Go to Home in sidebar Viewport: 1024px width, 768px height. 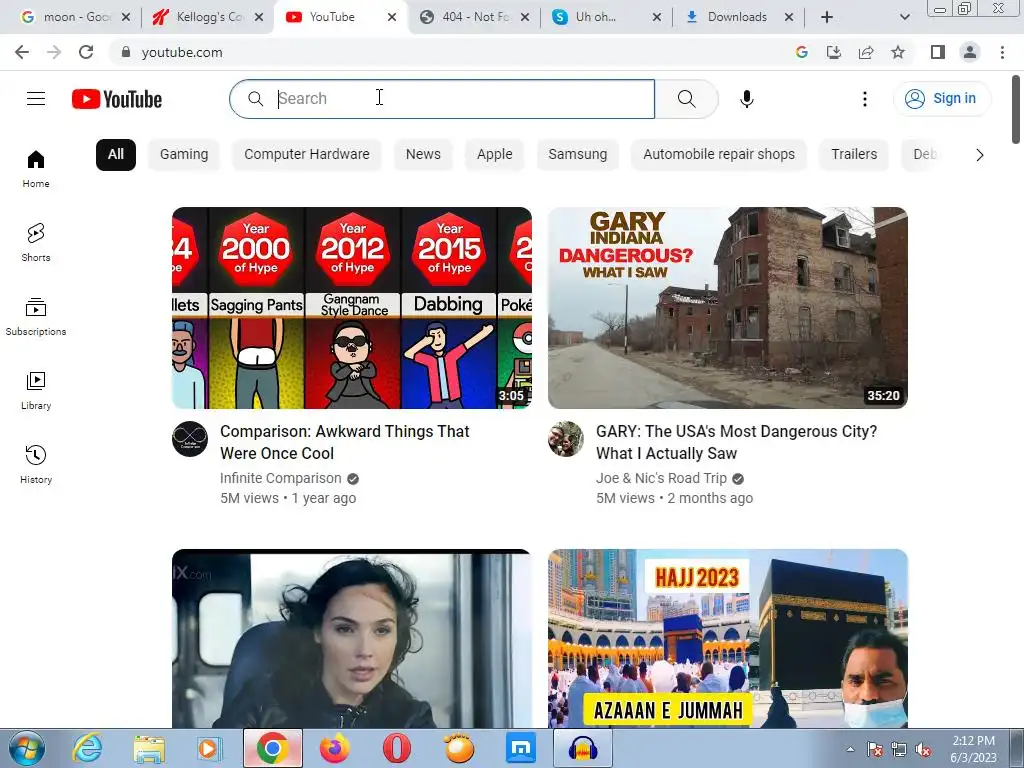coord(36,169)
